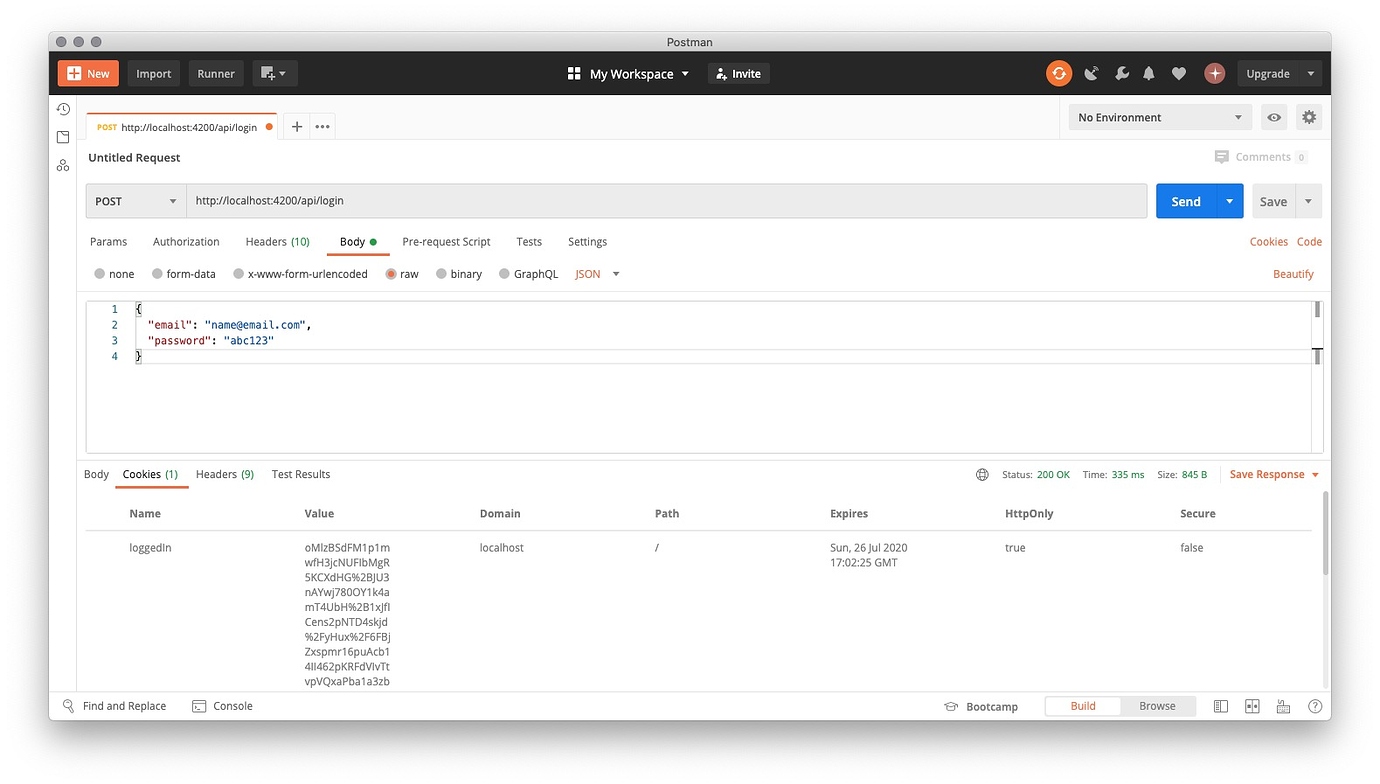This screenshot has height=784, width=1380.
Task: Open History from sidebar clock icon
Action: [63, 109]
